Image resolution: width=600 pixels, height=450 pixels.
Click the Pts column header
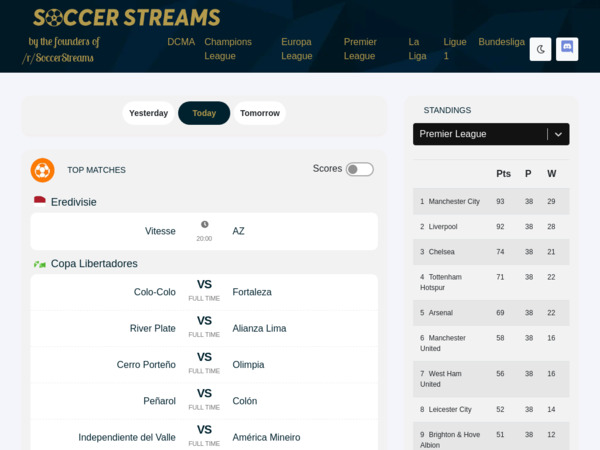tap(503, 174)
